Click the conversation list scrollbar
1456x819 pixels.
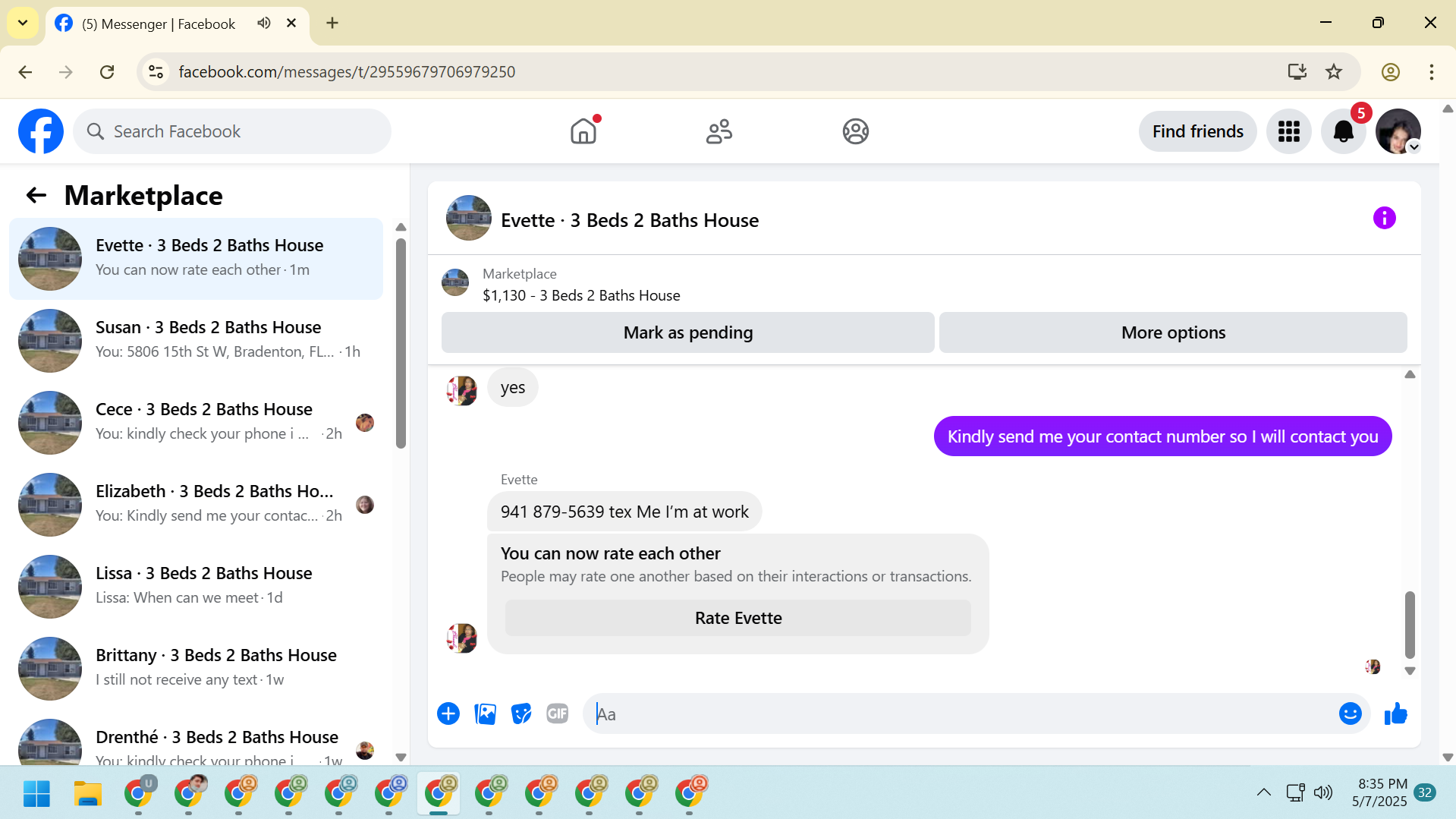click(x=401, y=344)
